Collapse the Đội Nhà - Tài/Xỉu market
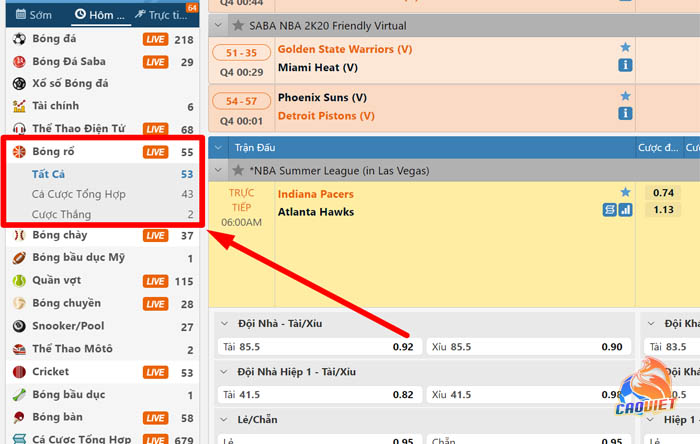The image size is (700, 444). coord(225,324)
